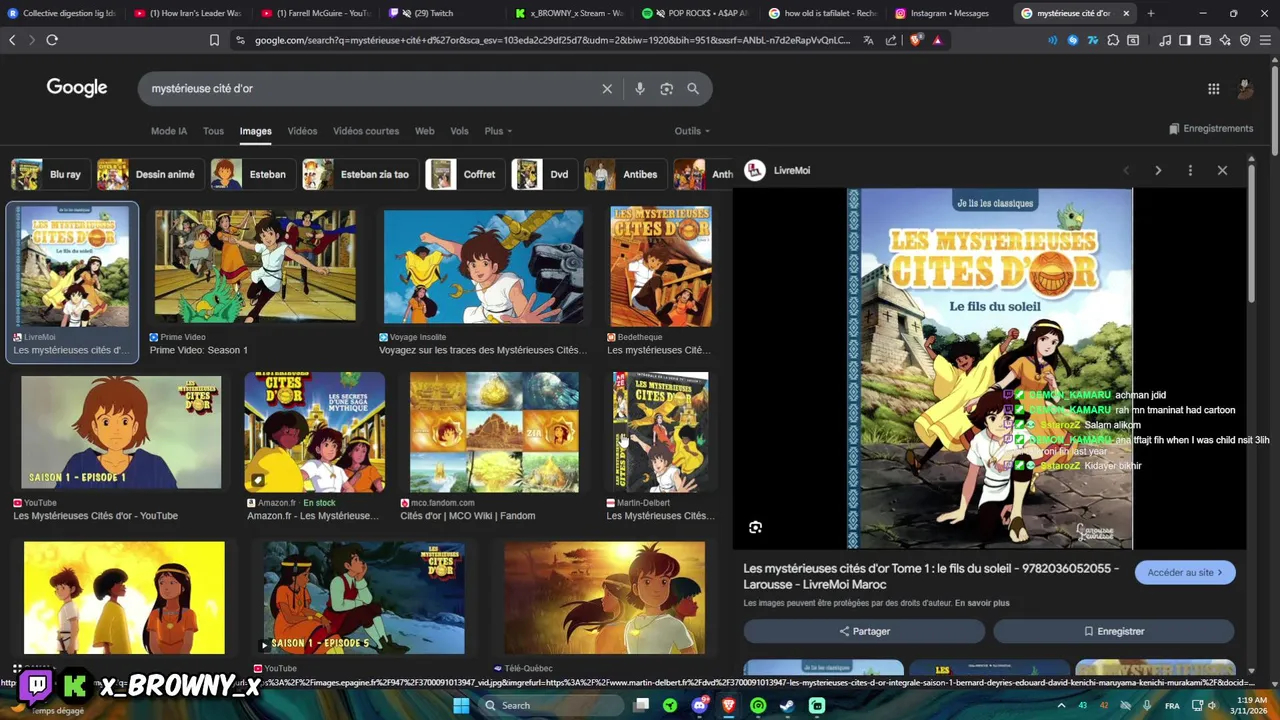This screenshot has width=1280, height=720.
Task: Open the taskbar Search box
Action: click(550, 705)
